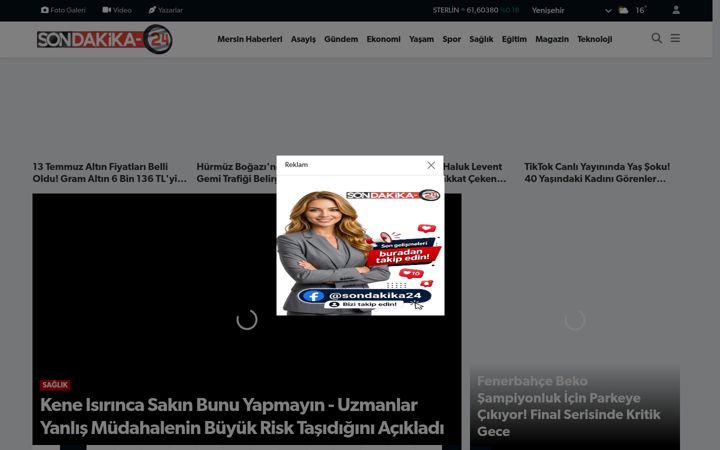
Task: Close the Reklam popup with the X
Action: [431, 165]
